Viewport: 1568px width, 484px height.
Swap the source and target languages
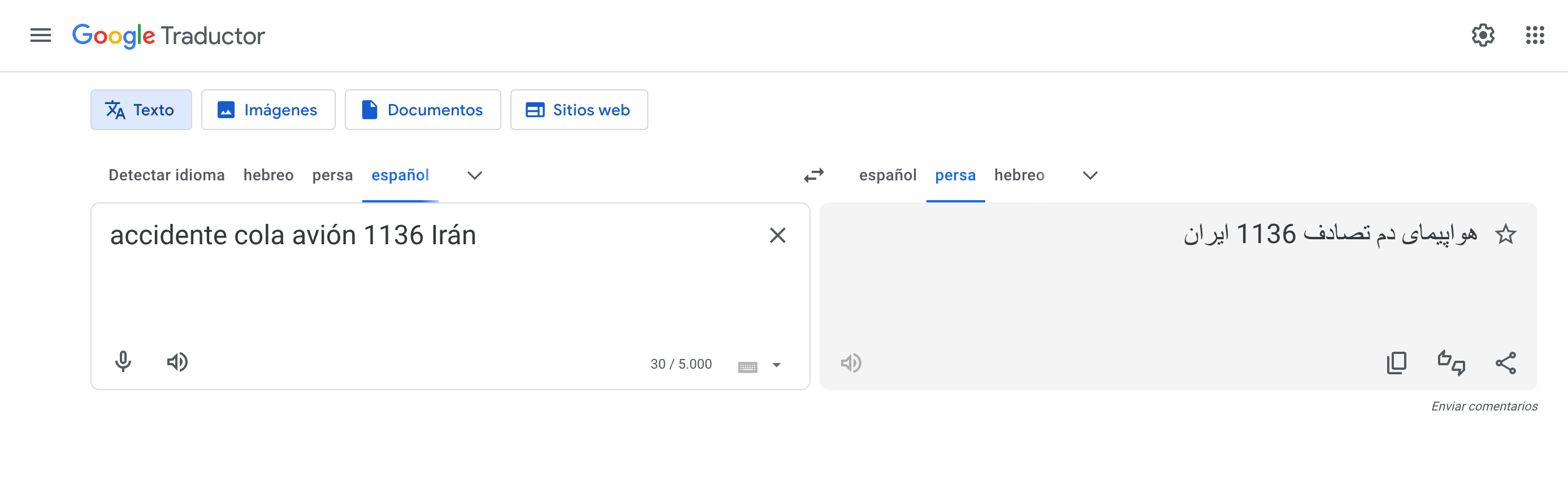813,175
